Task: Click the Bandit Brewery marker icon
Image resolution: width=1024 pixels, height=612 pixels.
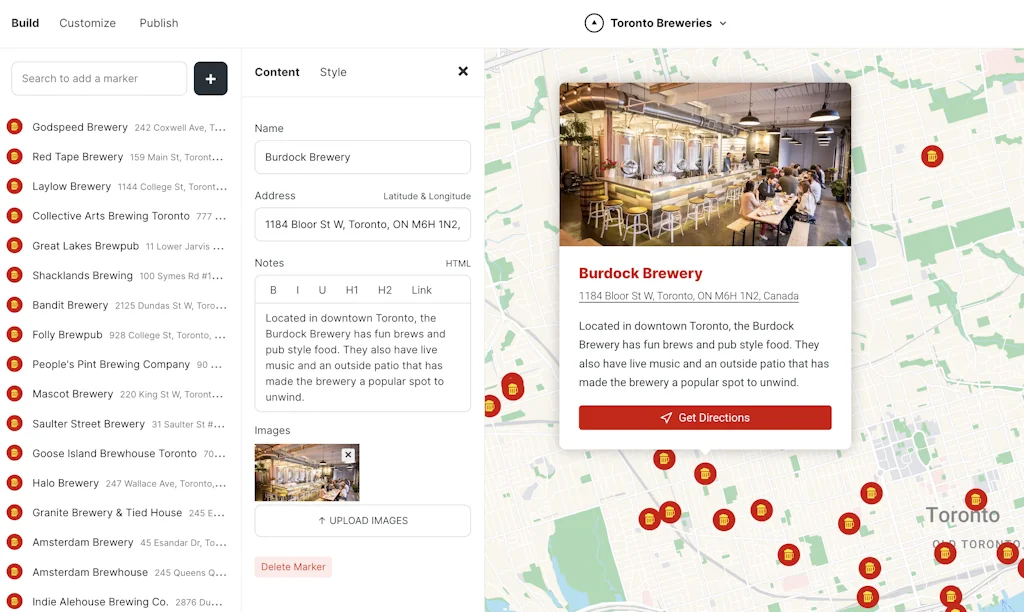Action: click(x=14, y=305)
